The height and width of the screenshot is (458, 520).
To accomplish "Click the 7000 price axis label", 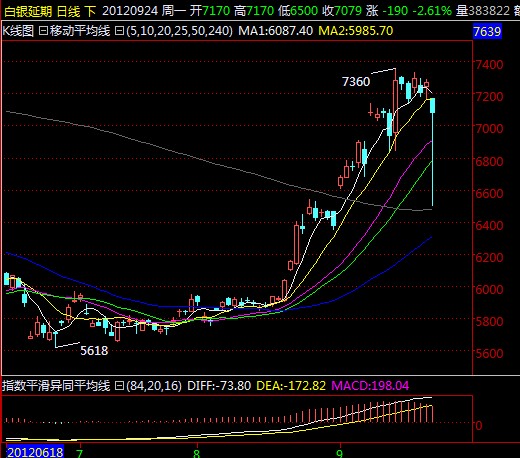I will click(489, 129).
